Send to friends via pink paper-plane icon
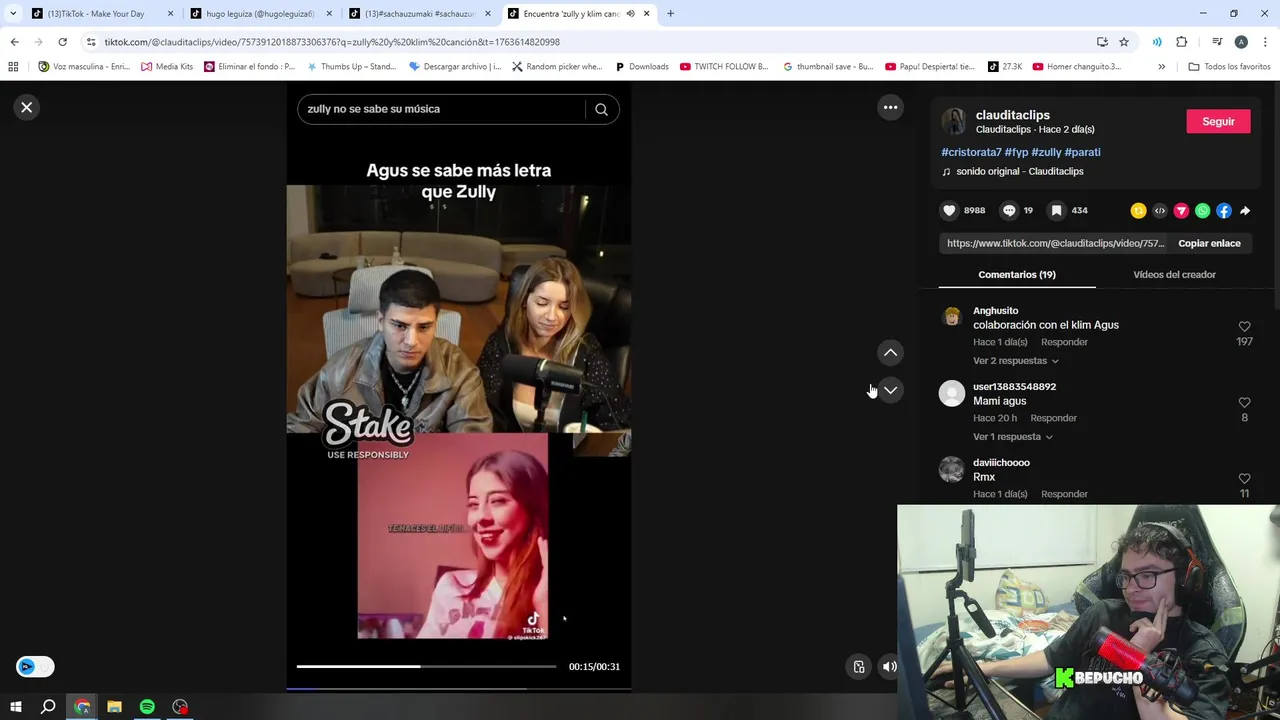The height and width of the screenshot is (720, 1280). coord(1181,211)
